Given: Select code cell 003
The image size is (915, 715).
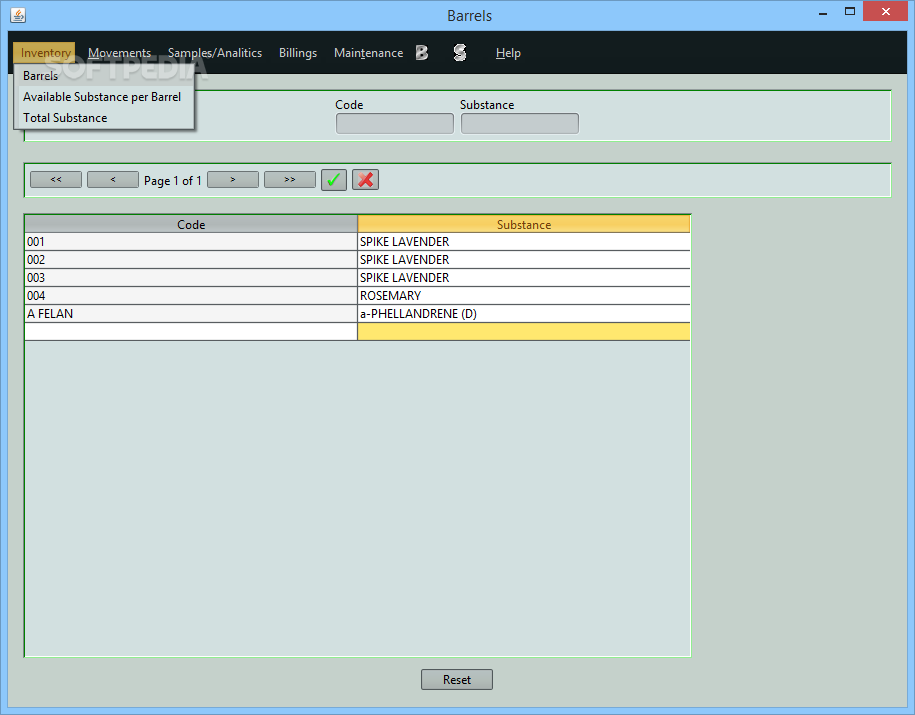Looking at the screenshot, I should pos(191,278).
